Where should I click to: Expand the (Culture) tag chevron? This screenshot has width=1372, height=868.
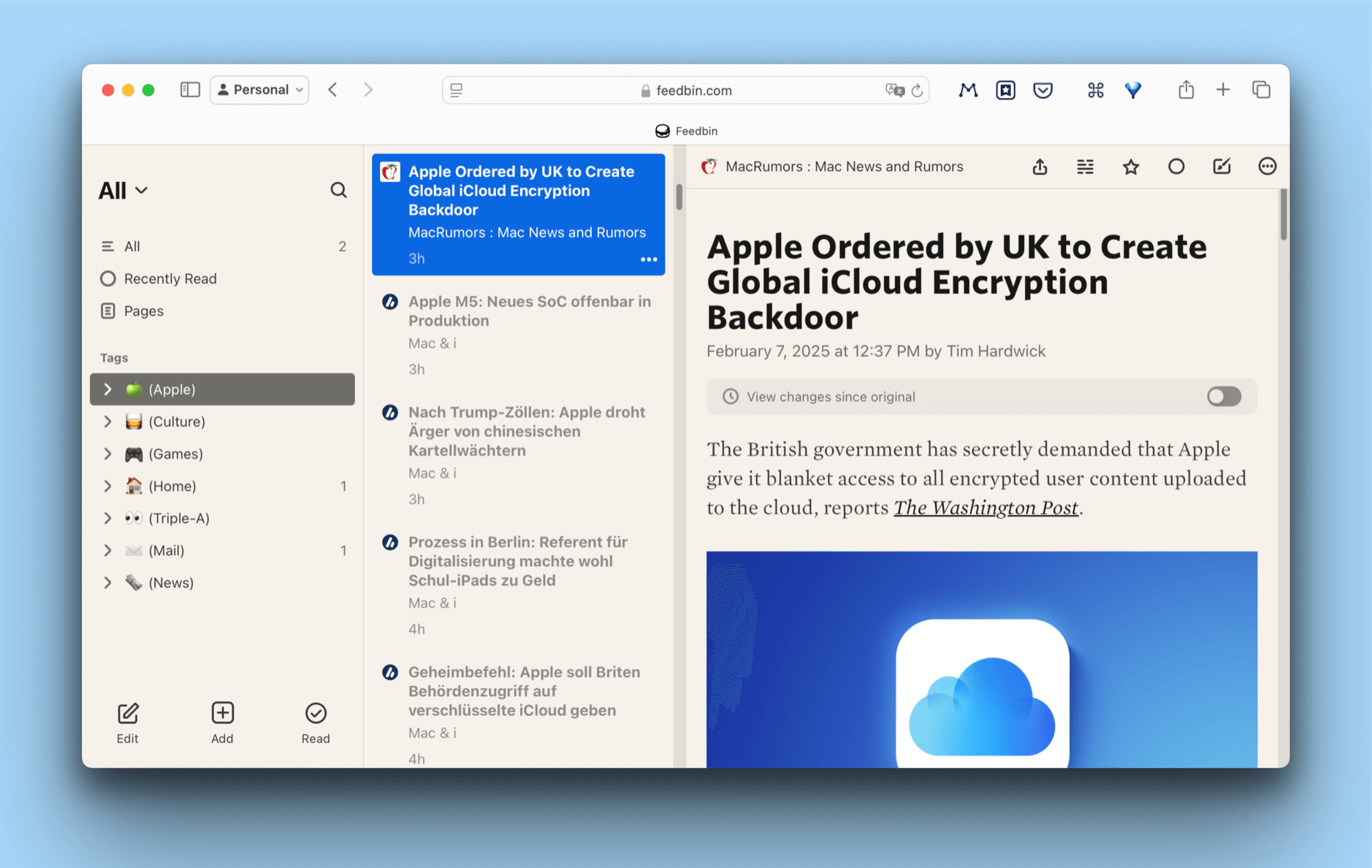(x=108, y=422)
